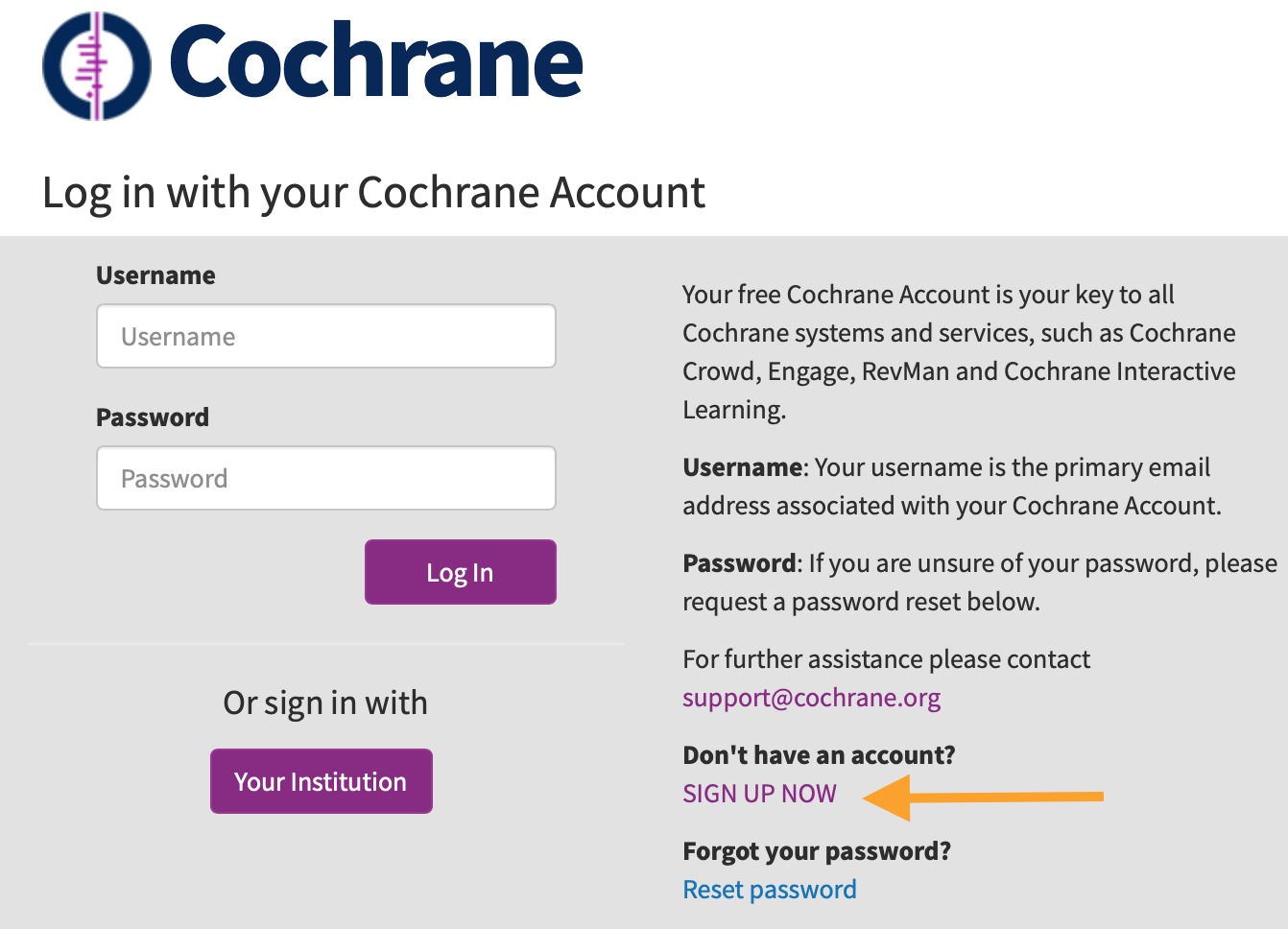Focus the Password text box
This screenshot has height=929, width=1288.
click(326, 479)
